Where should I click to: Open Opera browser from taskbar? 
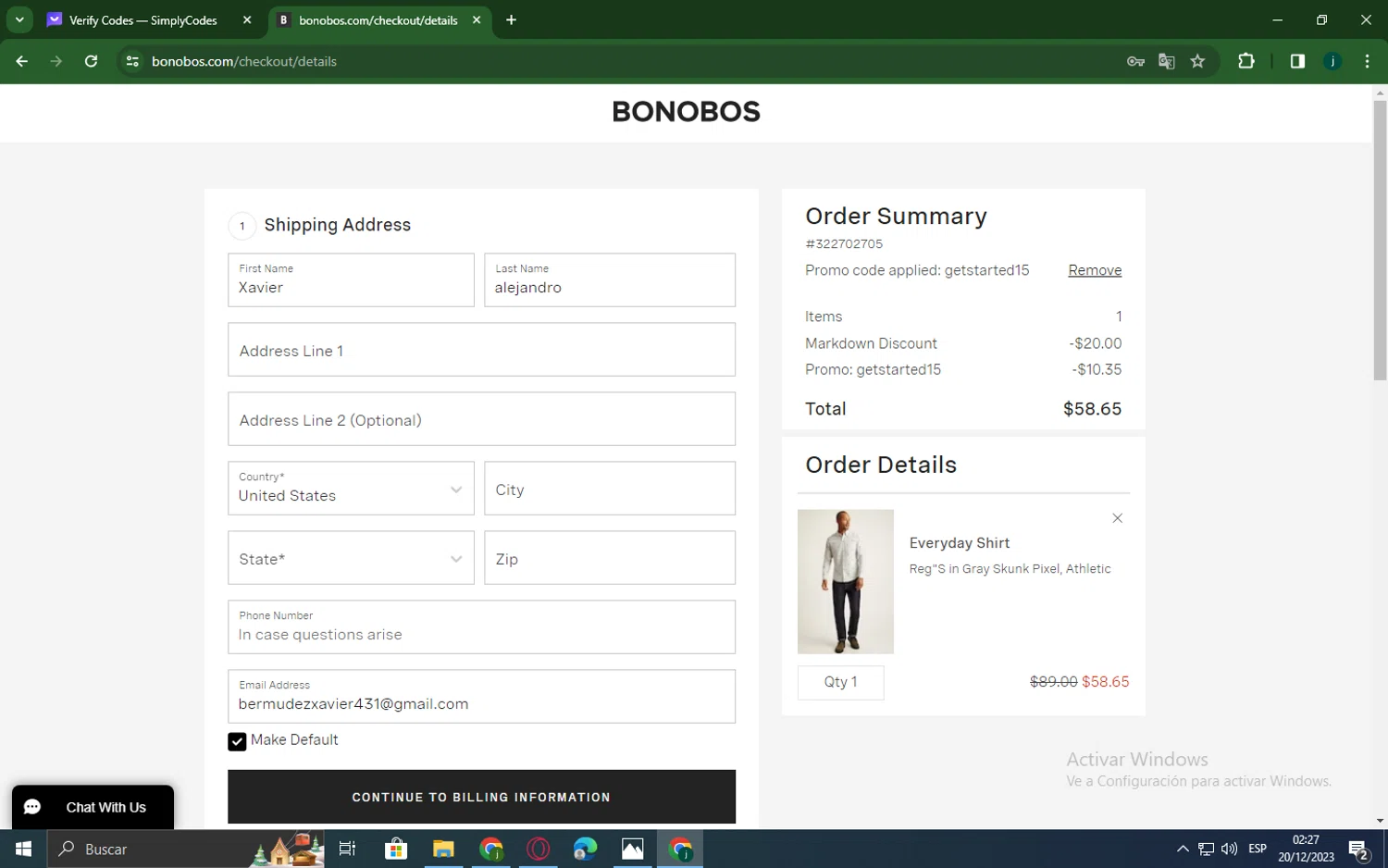point(538,849)
